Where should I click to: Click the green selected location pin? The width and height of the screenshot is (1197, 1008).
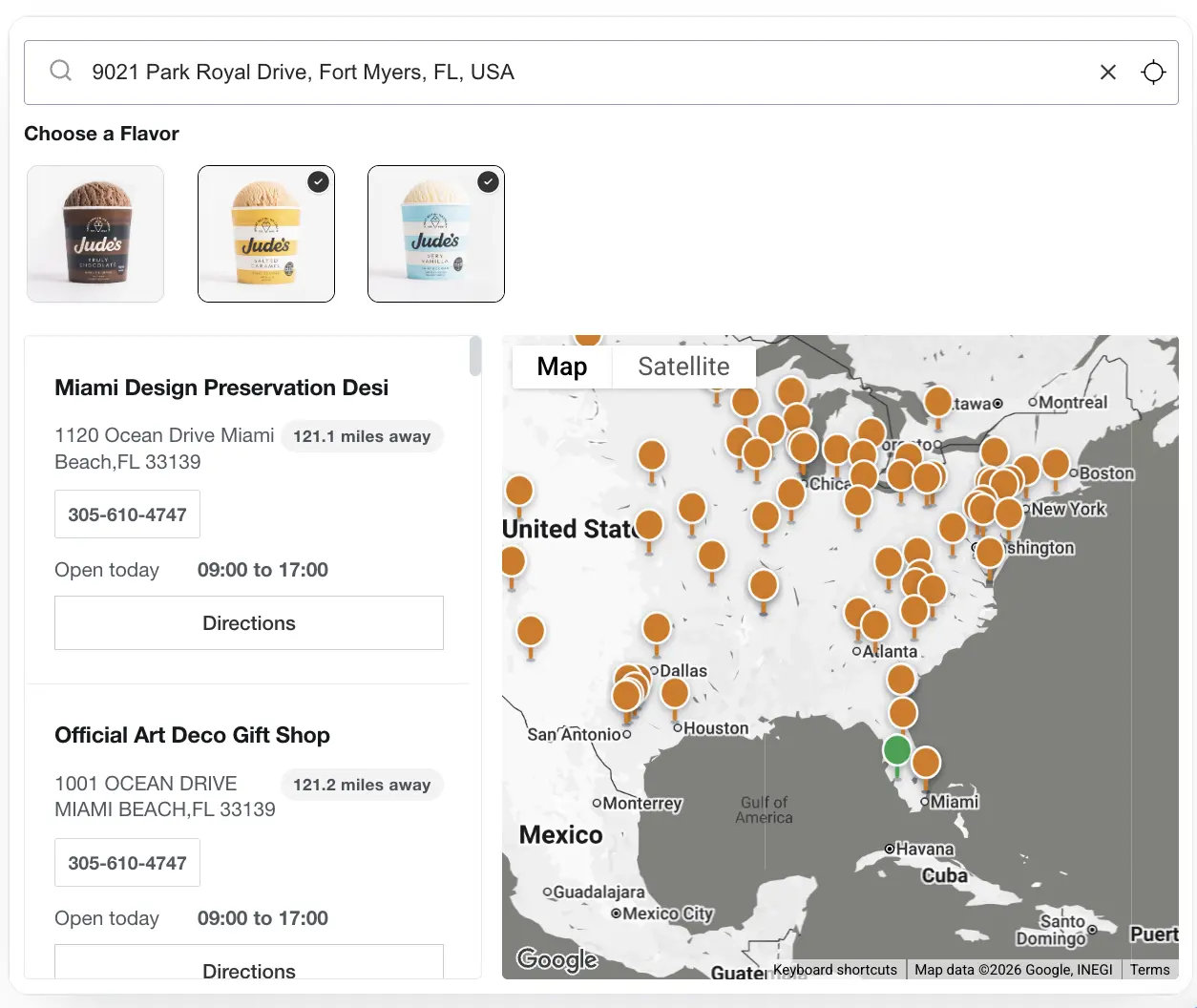point(896,750)
